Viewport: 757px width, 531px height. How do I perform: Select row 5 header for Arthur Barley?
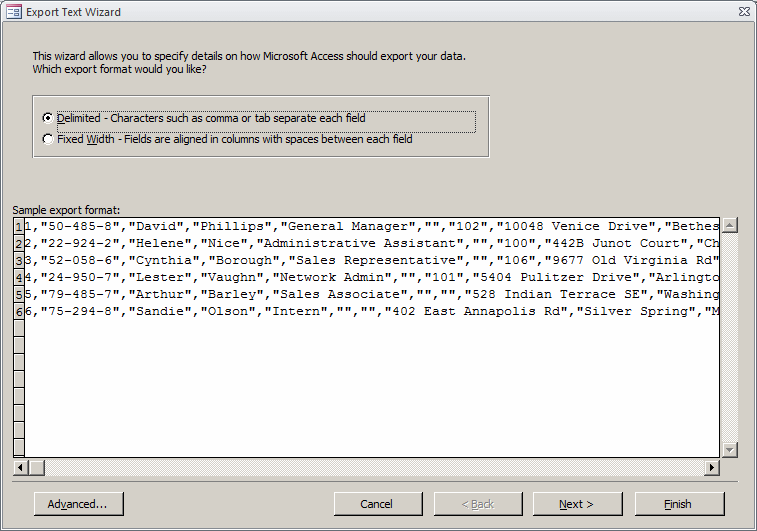(x=19, y=294)
